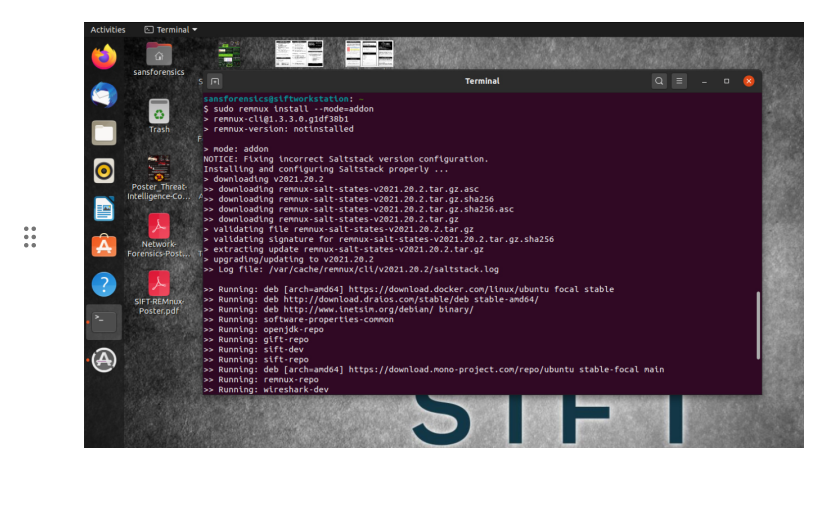Click the 'Running: gift-repo' line

(x=256, y=340)
